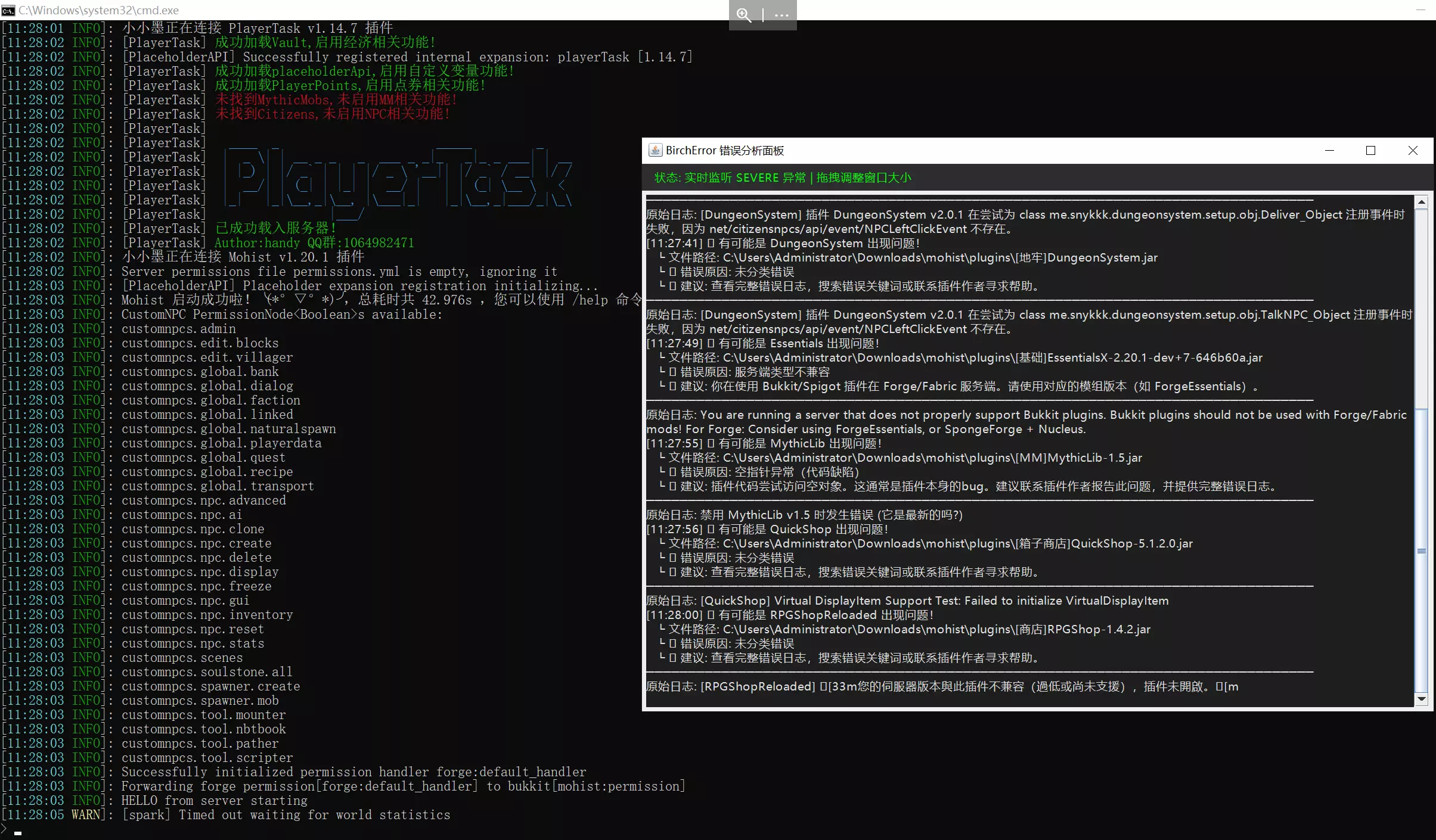Click the QuickShop 'Failed to initialize VirtualDisplayItem' log
Image resolution: width=1436 pixels, height=840 pixels.
pyautogui.click(x=907, y=601)
